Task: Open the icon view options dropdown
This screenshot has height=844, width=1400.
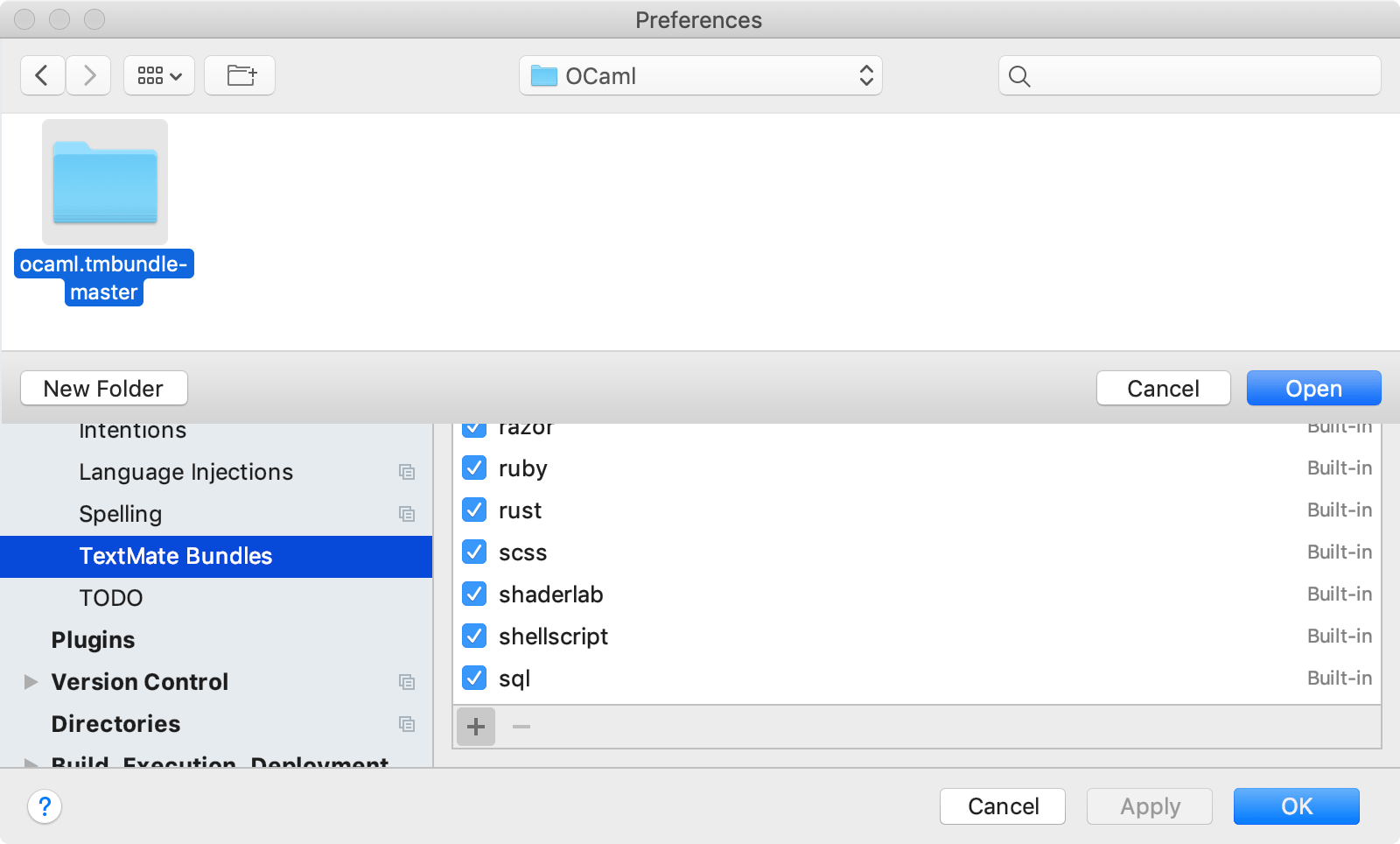Action: 159,76
